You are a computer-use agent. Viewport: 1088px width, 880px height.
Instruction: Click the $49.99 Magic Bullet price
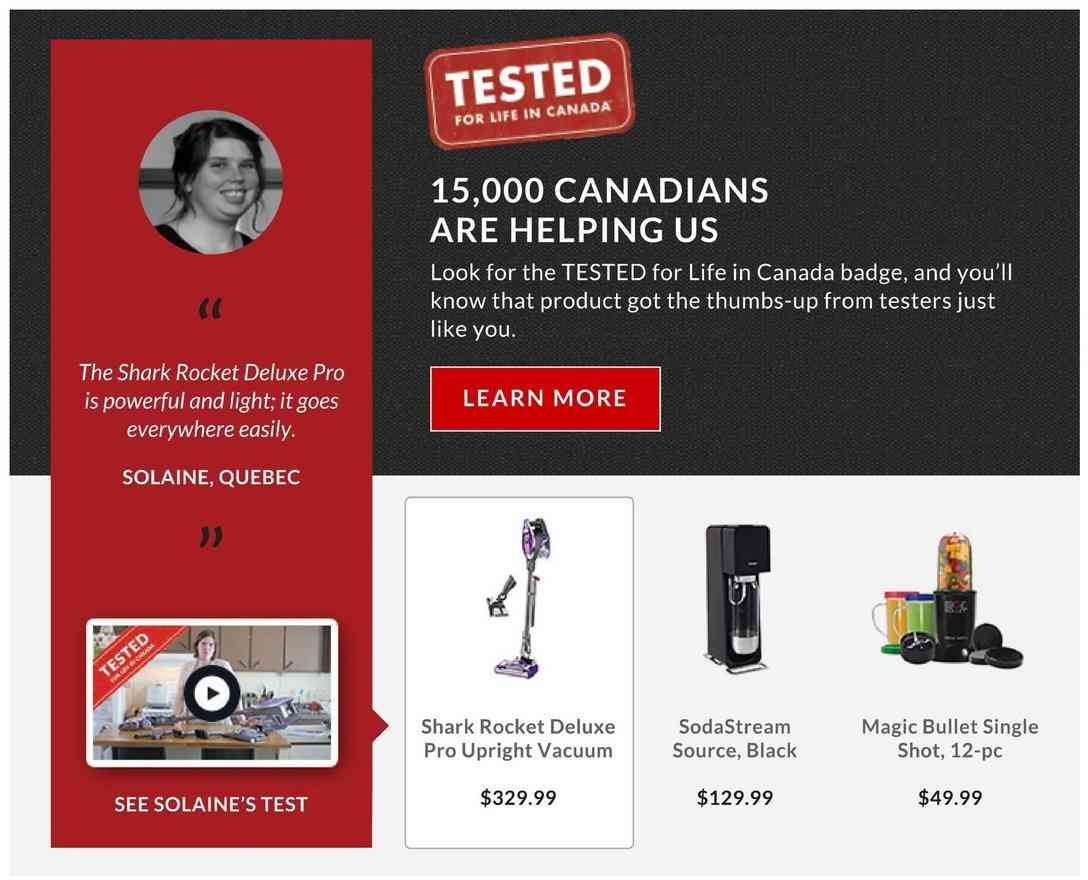(x=950, y=798)
